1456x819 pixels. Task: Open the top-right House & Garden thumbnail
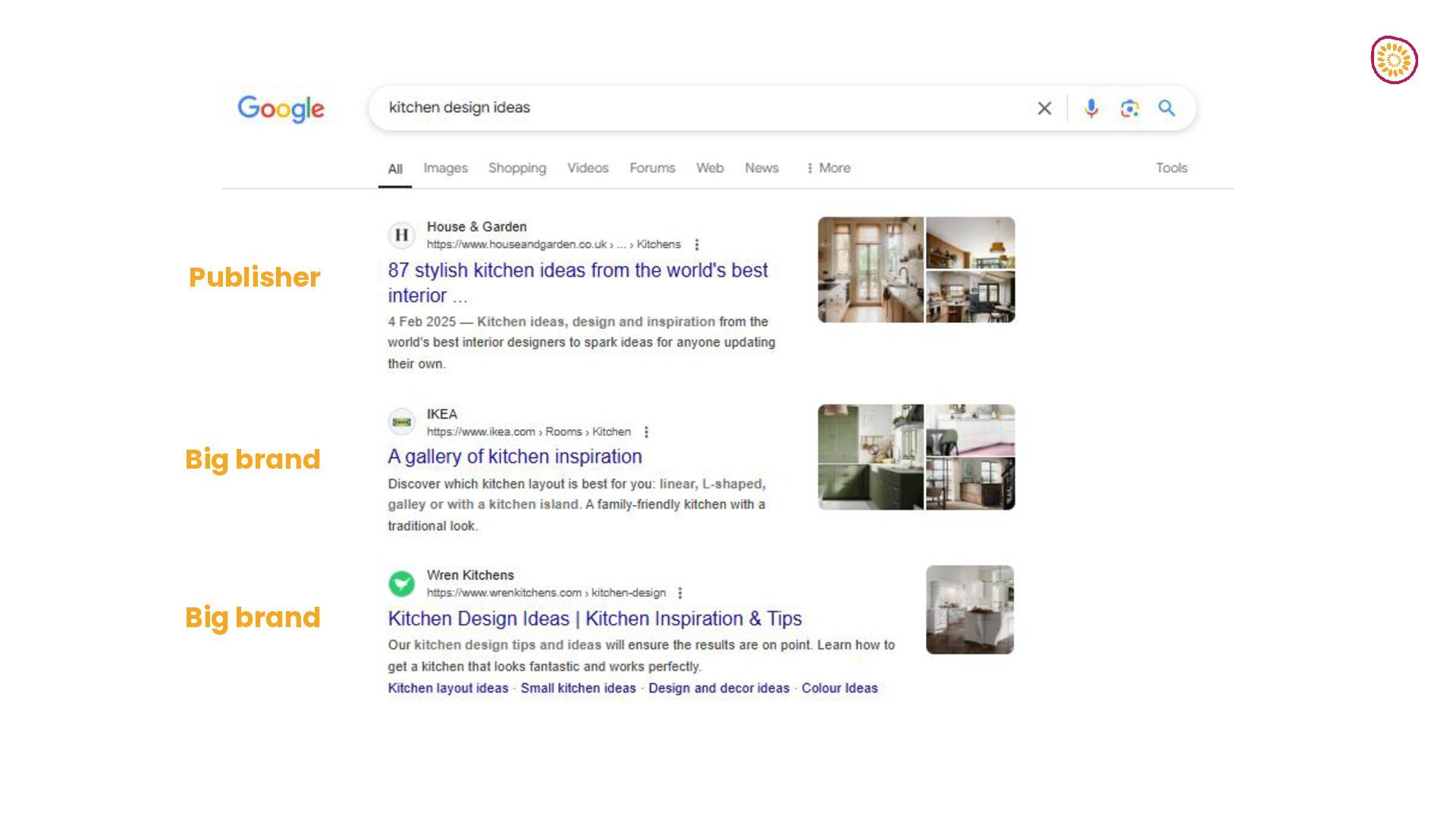pyautogui.click(x=970, y=243)
